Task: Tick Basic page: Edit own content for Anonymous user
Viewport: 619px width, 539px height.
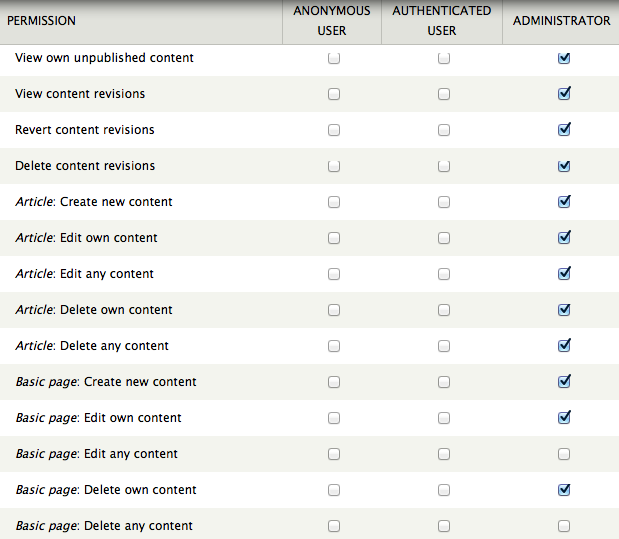Action: (x=334, y=418)
